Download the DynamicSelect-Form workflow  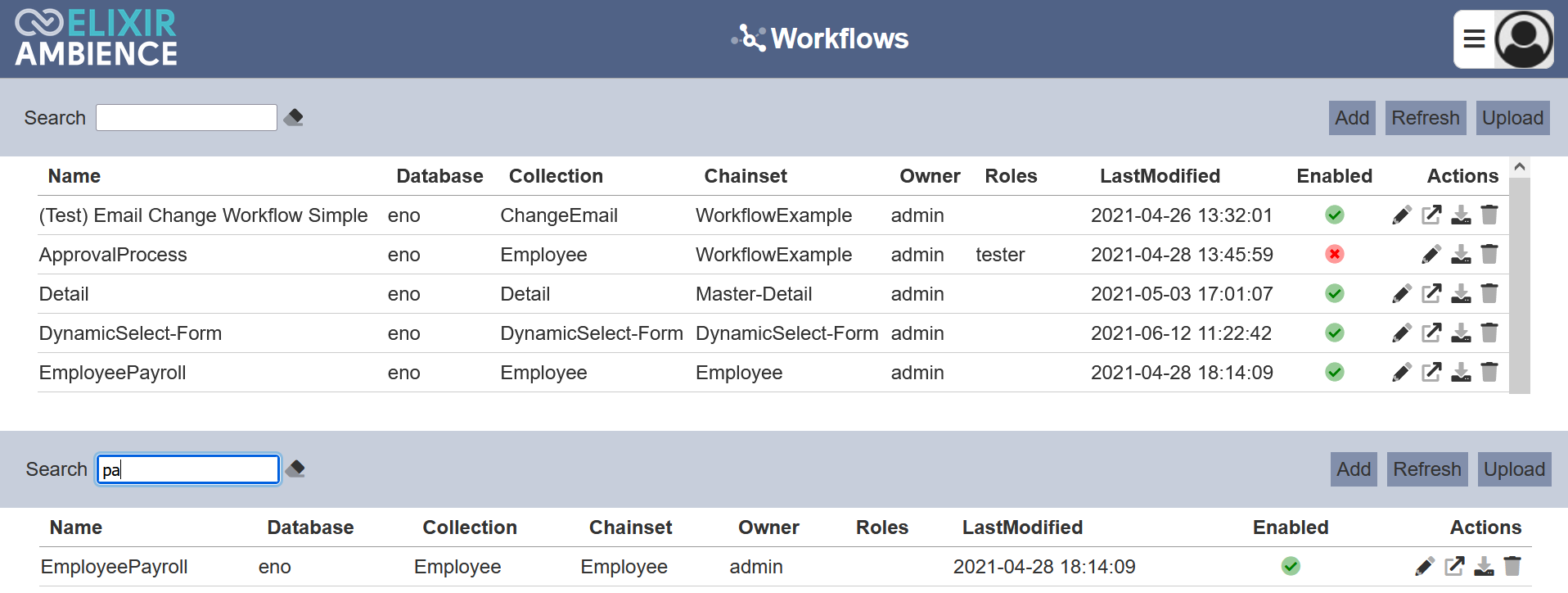point(1461,333)
